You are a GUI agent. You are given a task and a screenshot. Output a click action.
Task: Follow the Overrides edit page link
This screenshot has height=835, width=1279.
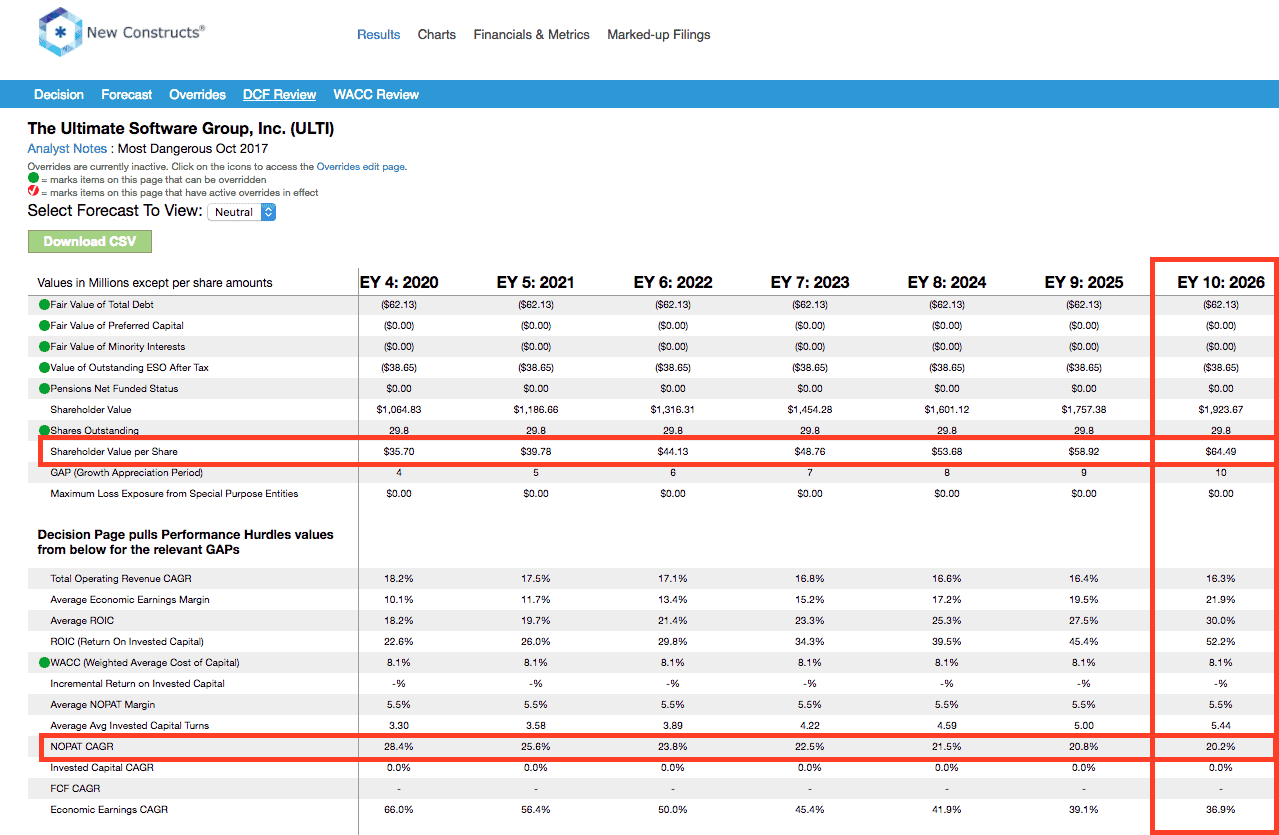(361, 167)
